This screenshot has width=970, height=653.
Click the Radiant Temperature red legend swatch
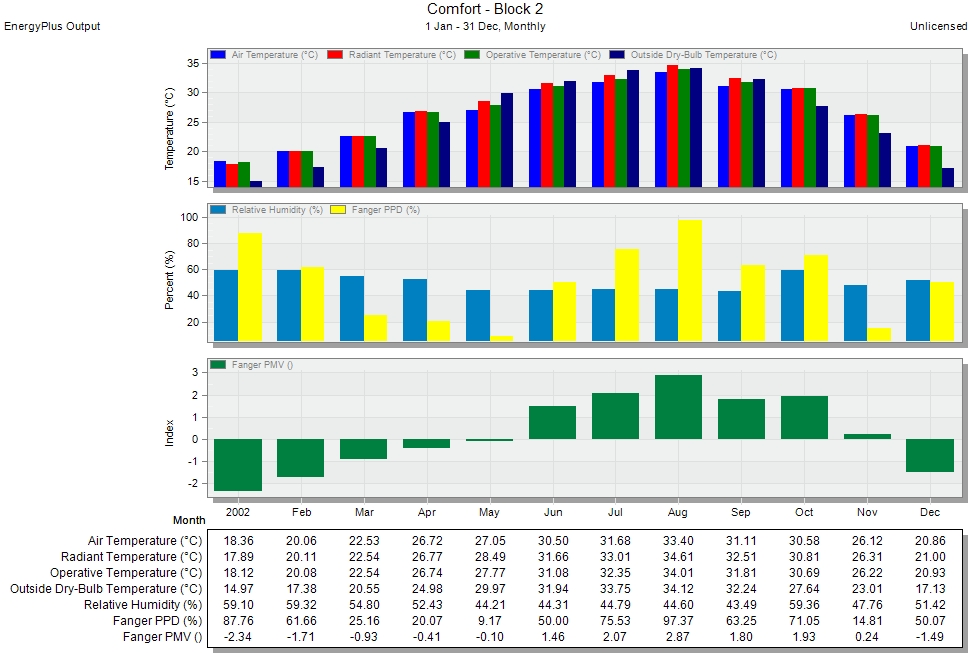(335, 54)
